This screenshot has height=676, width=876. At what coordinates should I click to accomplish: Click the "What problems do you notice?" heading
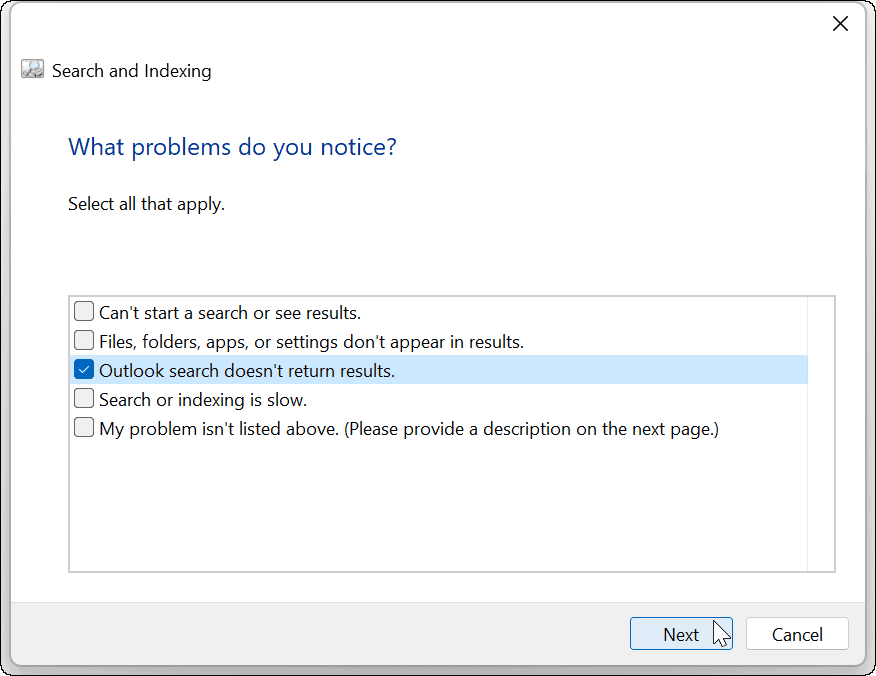(x=232, y=146)
